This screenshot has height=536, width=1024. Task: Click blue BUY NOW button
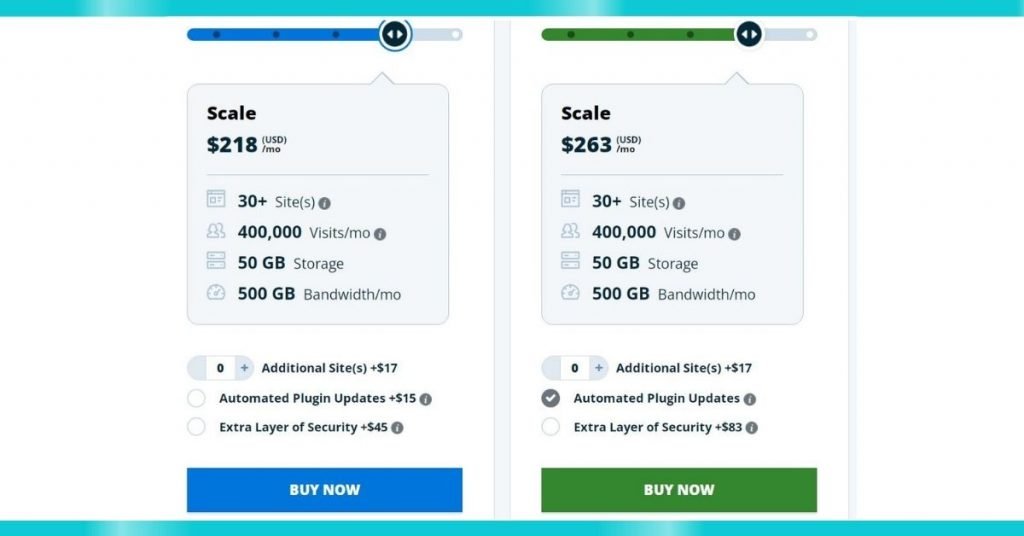[325, 490]
